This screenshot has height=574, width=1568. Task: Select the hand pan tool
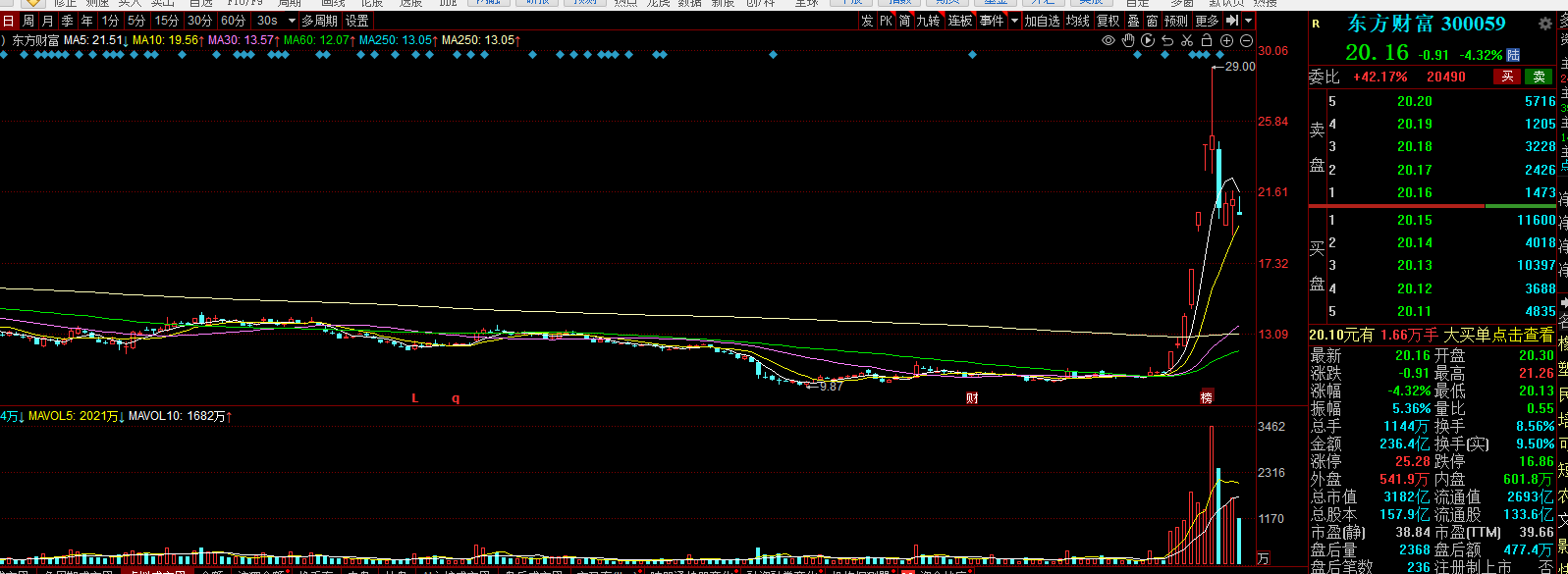tap(1128, 40)
